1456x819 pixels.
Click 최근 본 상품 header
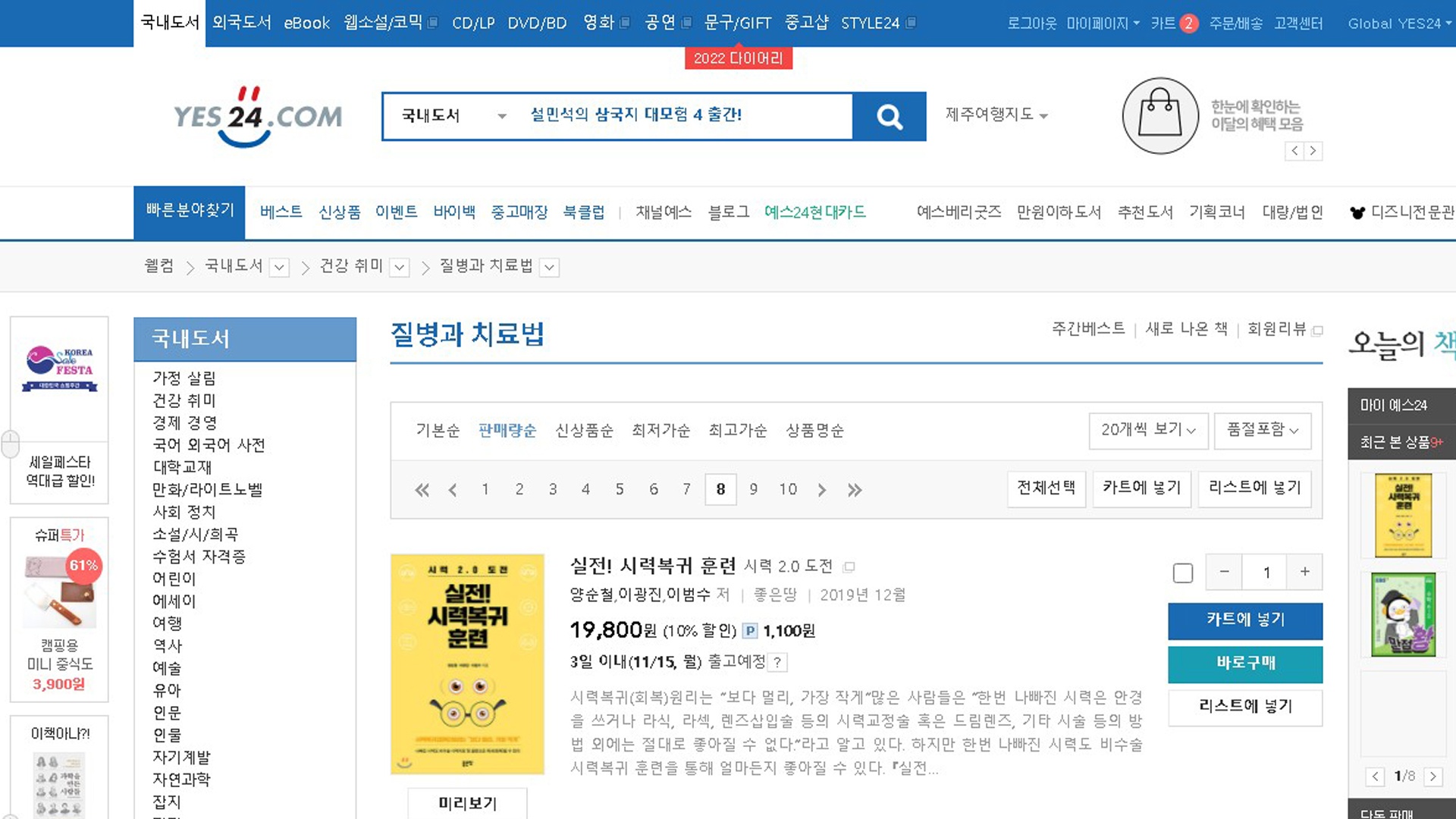pos(1401,442)
